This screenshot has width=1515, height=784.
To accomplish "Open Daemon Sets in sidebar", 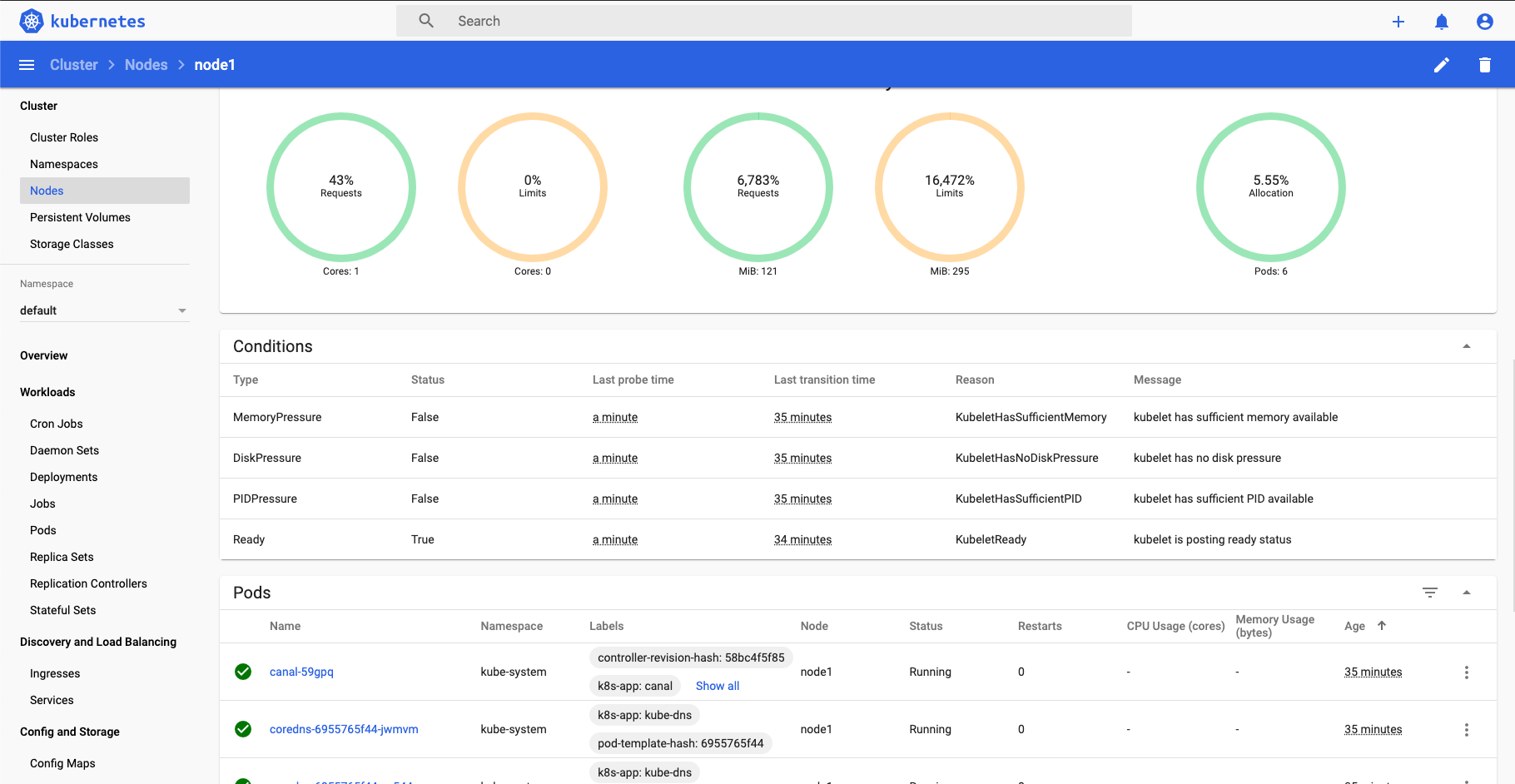I will click(64, 450).
